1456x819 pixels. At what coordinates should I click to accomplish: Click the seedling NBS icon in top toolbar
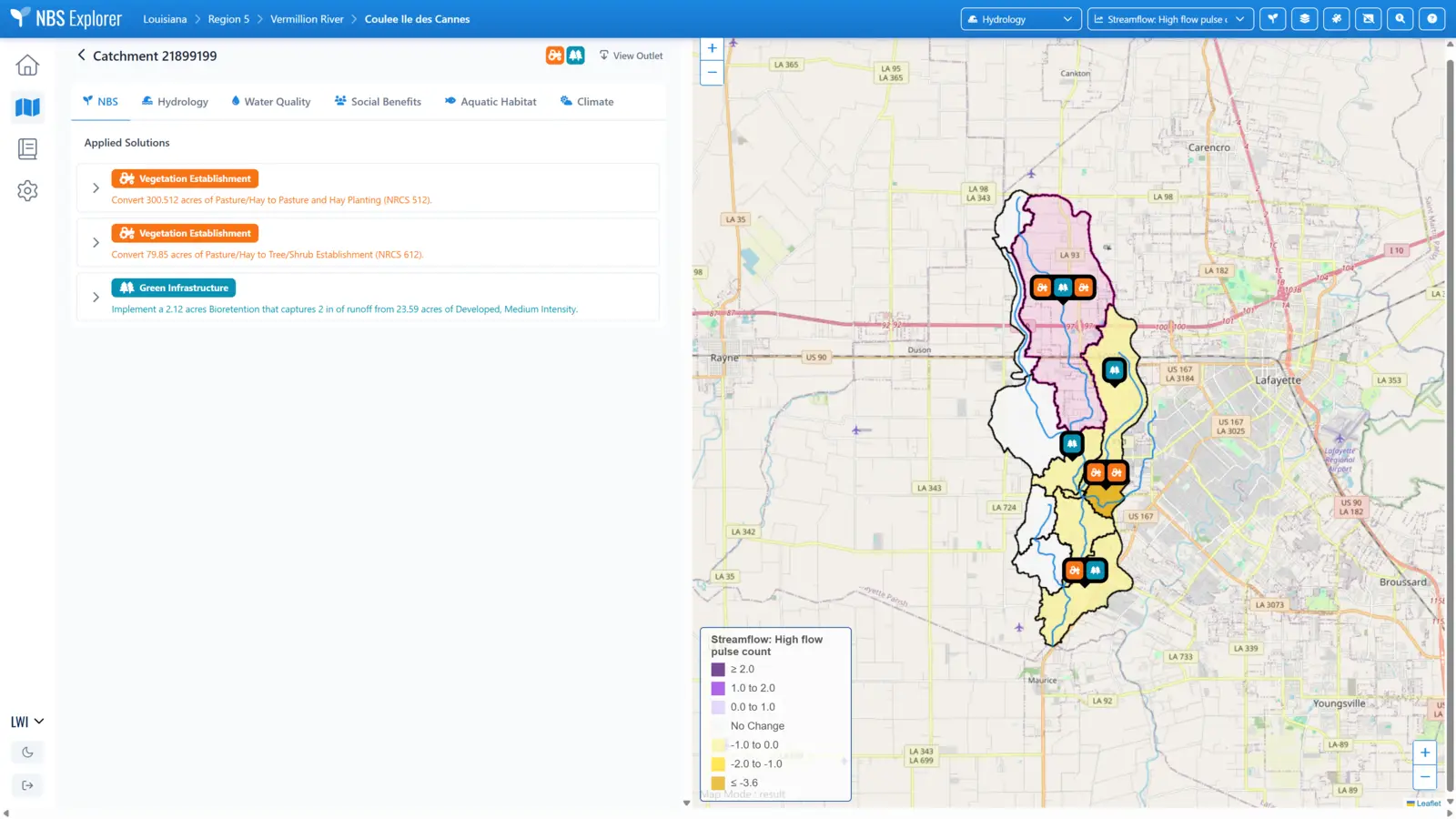[x=1272, y=19]
